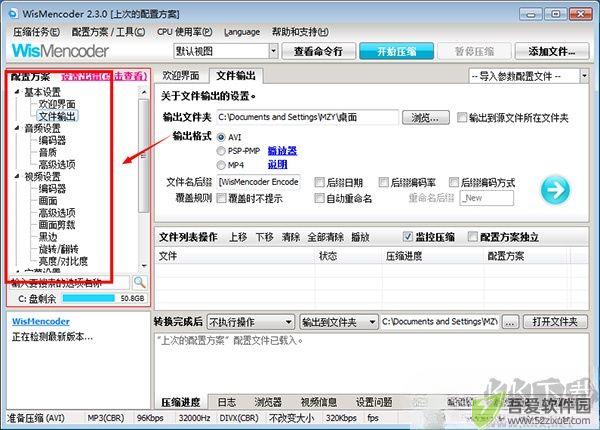The image size is (600, 430).
Task: Open 导入参数配置文件 dropdown
Action: coord(584,76)
